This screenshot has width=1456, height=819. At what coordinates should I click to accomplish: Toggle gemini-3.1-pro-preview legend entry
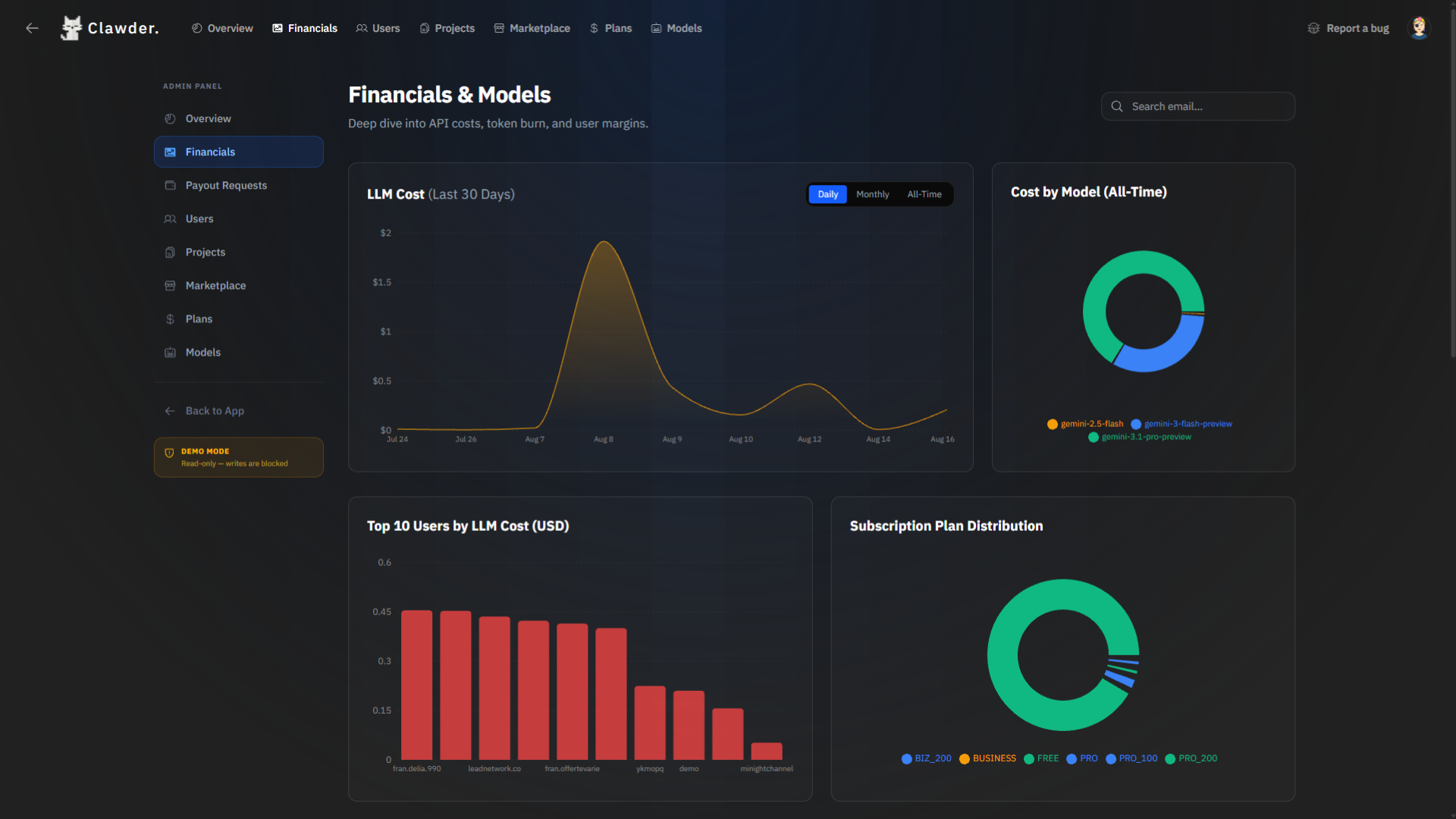1139,437
